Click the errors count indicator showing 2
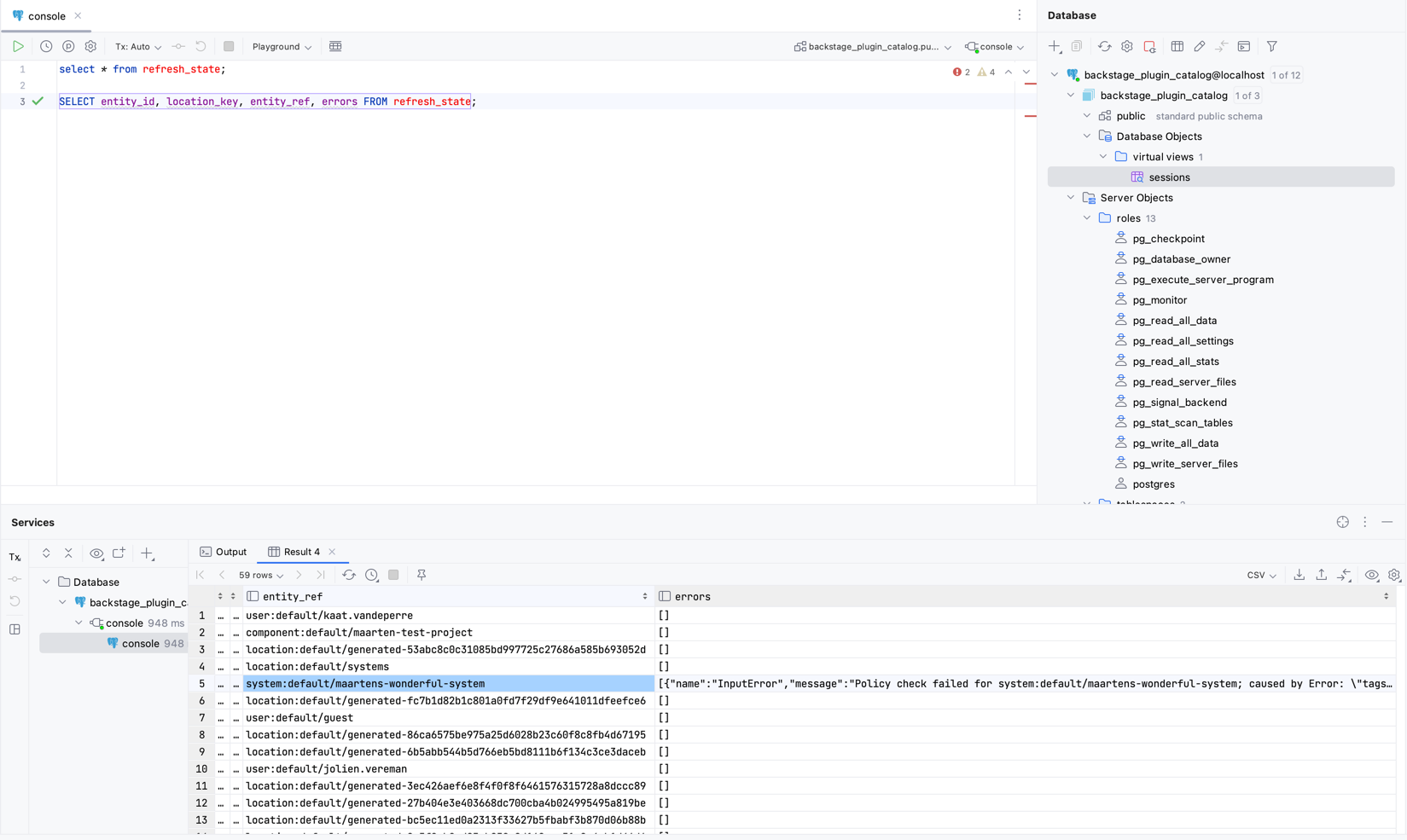Screen dimensions: 1407x840 point(962,72)
